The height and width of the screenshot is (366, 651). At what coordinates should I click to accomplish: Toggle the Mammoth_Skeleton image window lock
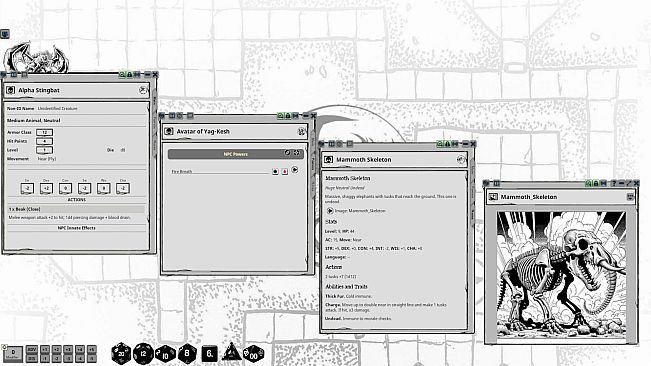pos(596,183)
